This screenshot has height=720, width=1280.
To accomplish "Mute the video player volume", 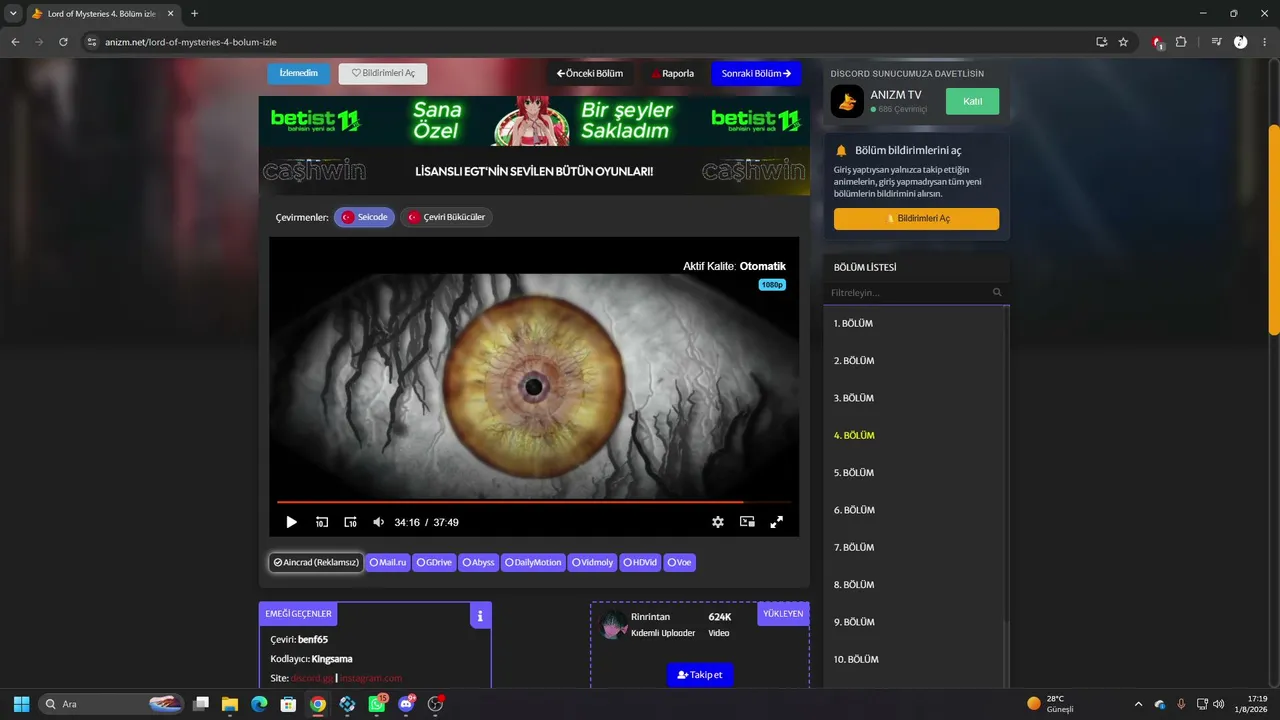I will pyautogui.click(x=378, y=522).
